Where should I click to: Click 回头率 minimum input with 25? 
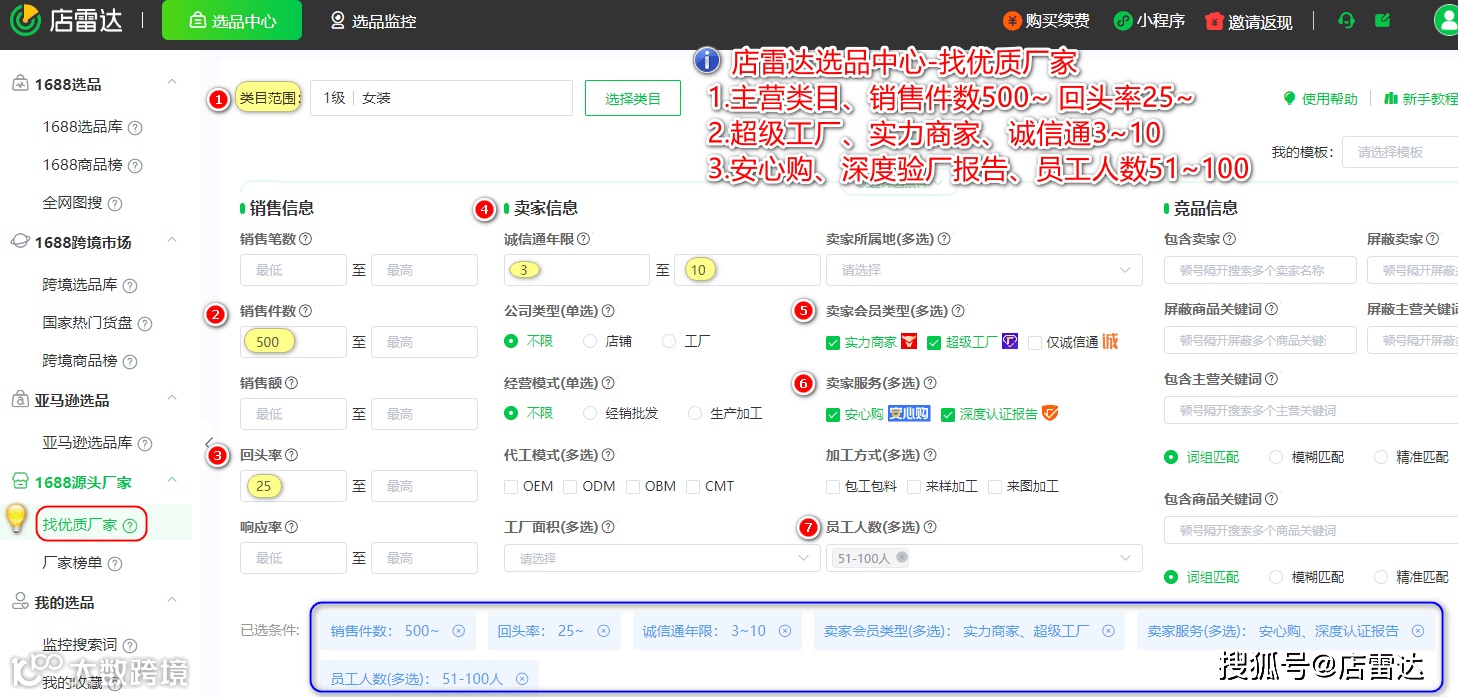click(x=293, y=485)
